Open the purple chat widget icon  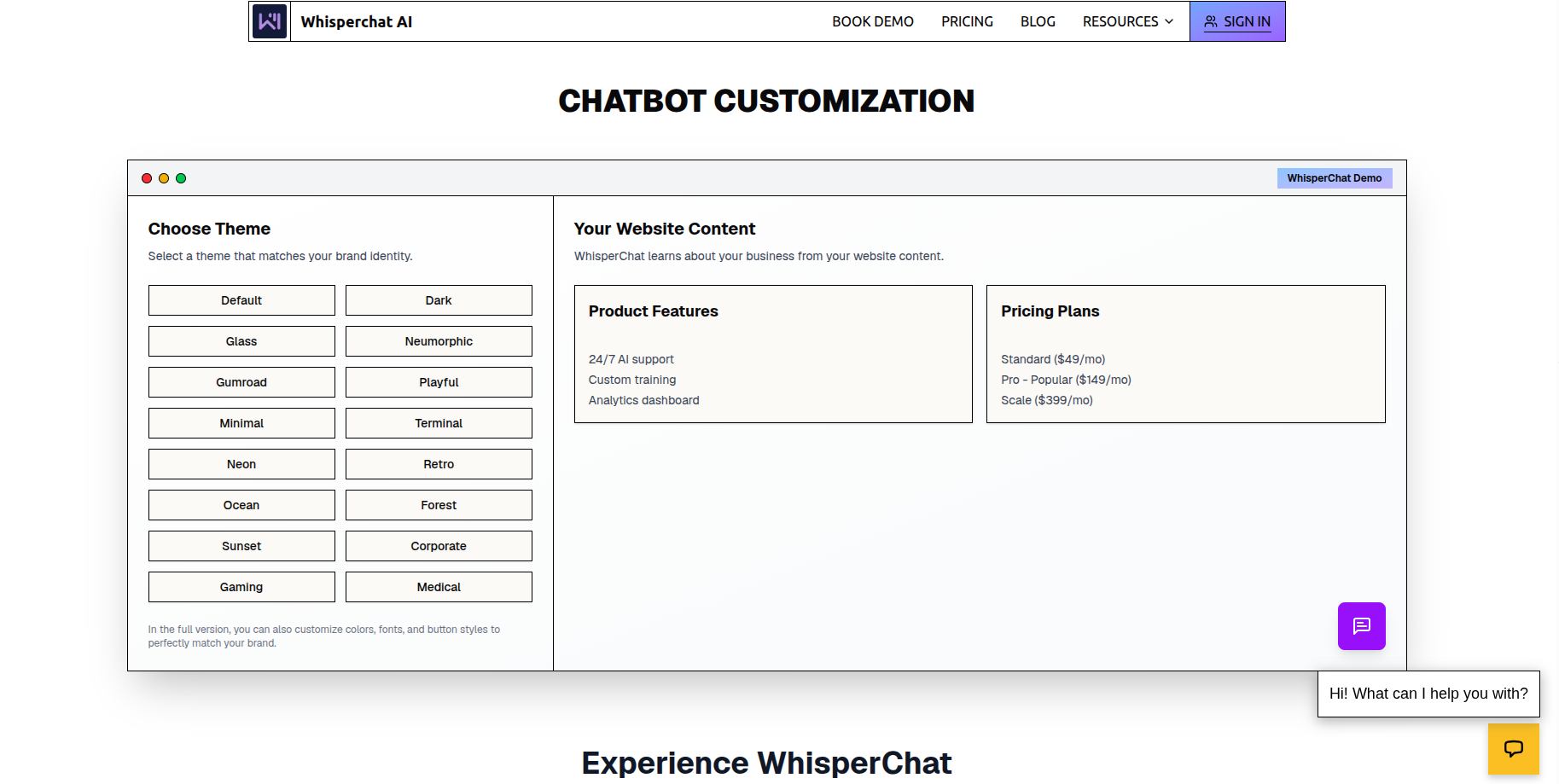(1361, 626)
